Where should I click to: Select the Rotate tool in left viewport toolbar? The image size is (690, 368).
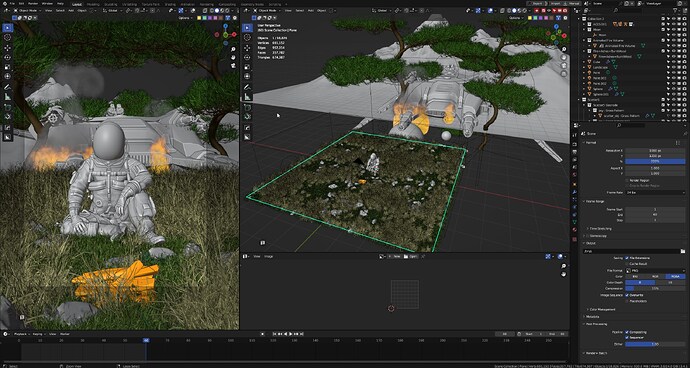(x=7, y=57)
